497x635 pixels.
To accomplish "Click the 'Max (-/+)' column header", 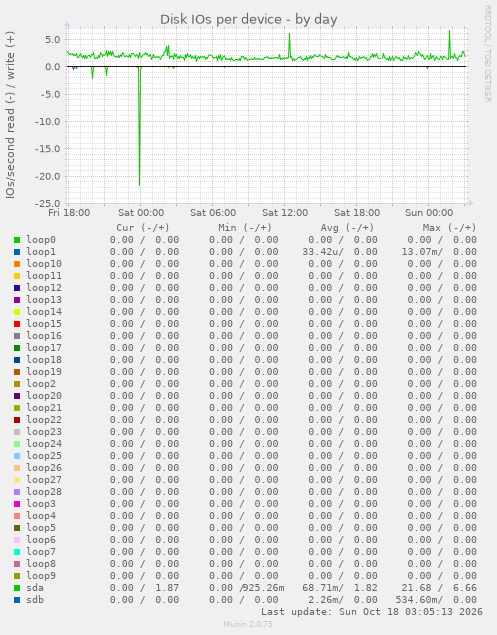I will (449, 228).
